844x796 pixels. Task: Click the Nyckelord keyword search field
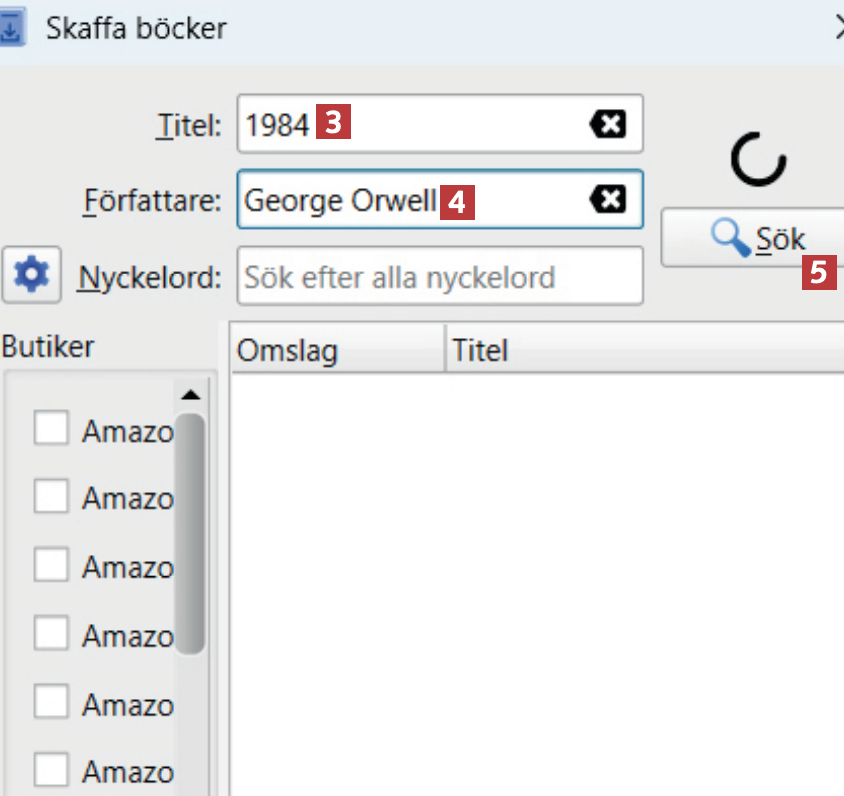439,276
